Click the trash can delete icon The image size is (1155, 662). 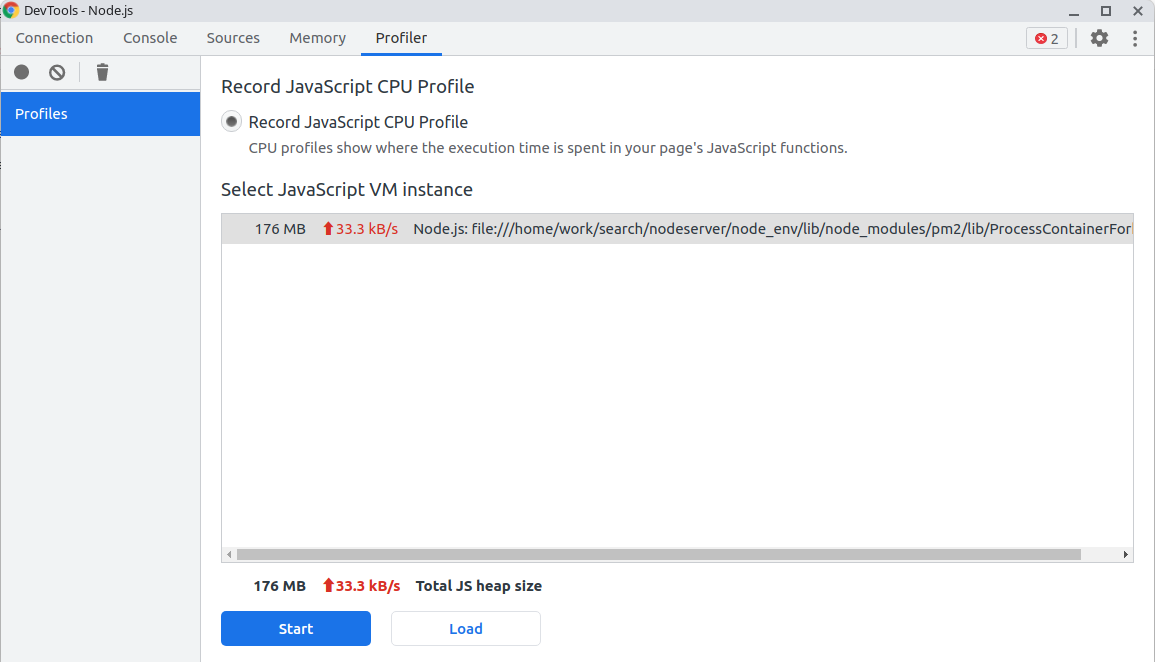click(x=102, y=72)
